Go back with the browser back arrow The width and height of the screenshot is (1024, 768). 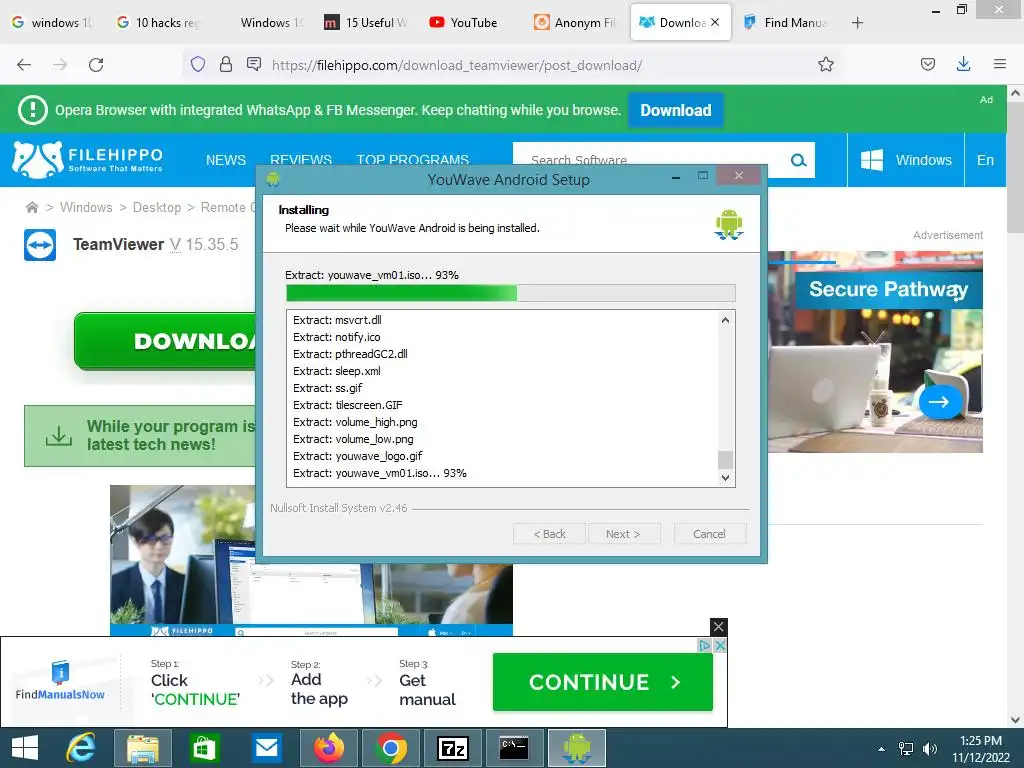pyautogui.click(x=24, y=65)
